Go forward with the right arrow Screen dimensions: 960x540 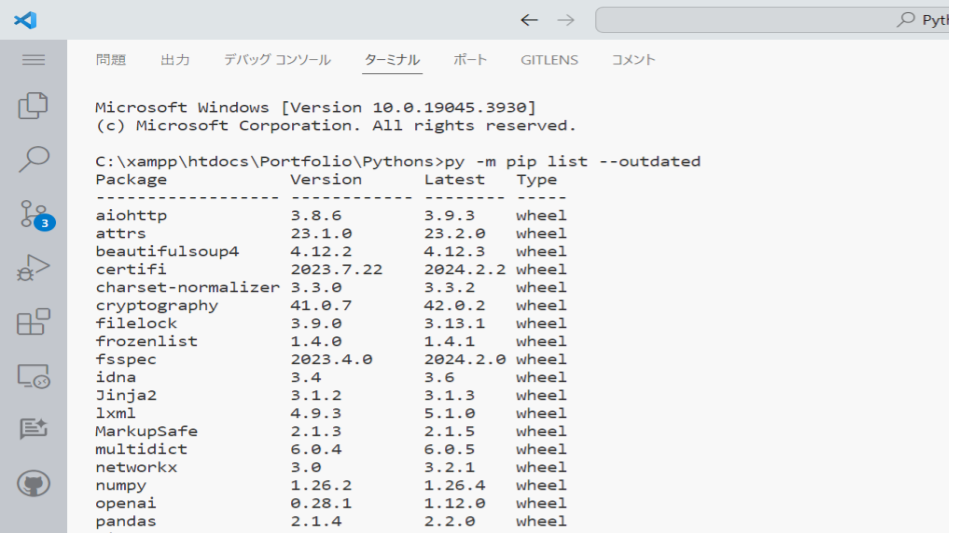pos(566,20)
